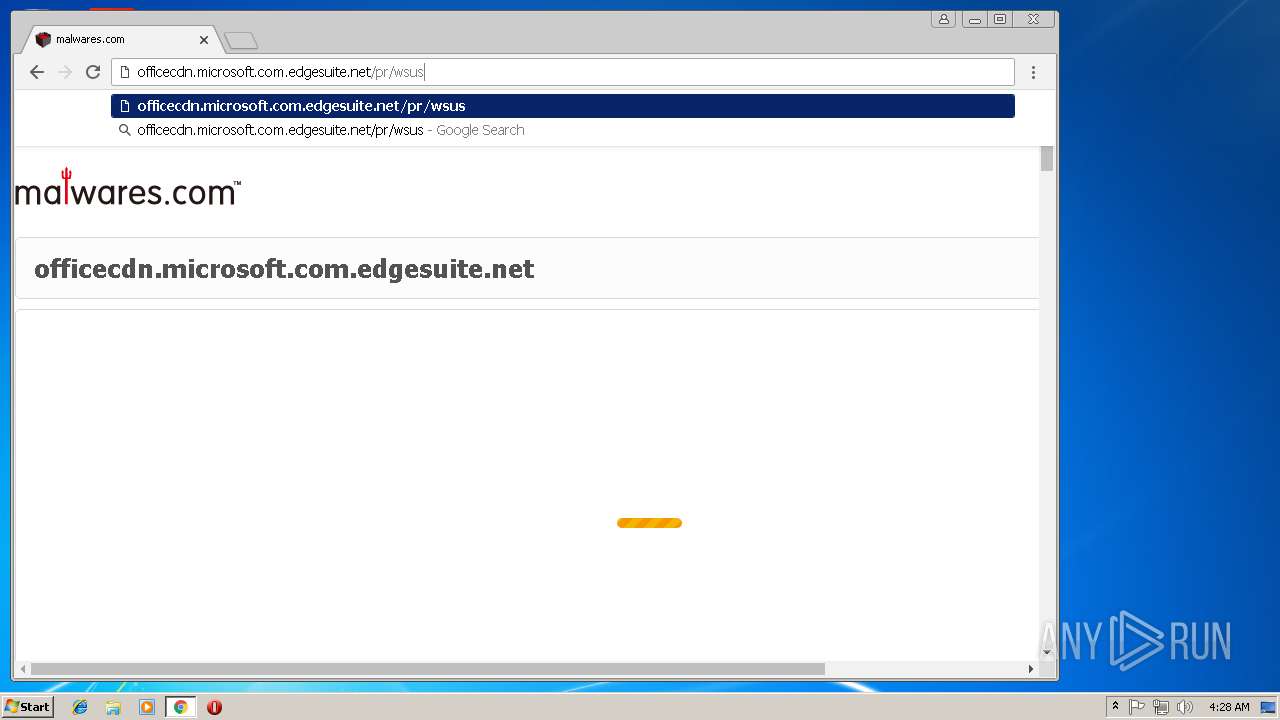Open the Opera icon in taskbar
This screenshot has width=1280, height=720.
214,707
